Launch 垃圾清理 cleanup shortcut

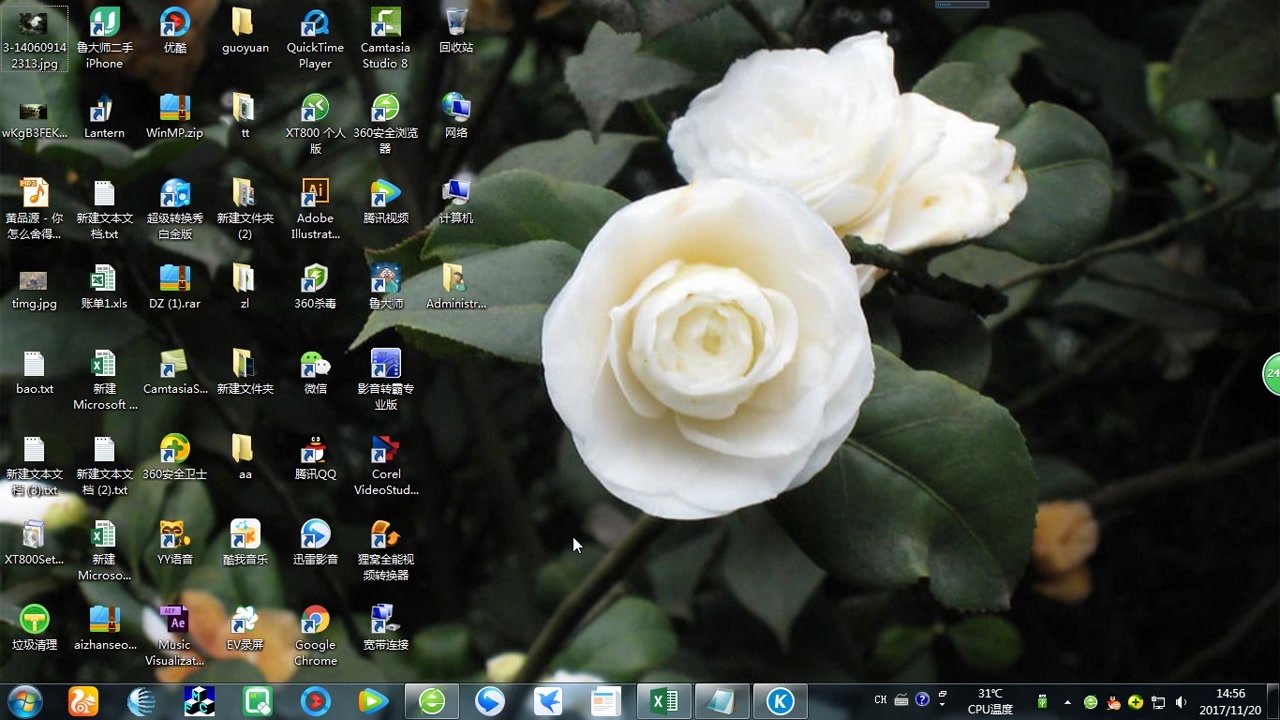34,628
